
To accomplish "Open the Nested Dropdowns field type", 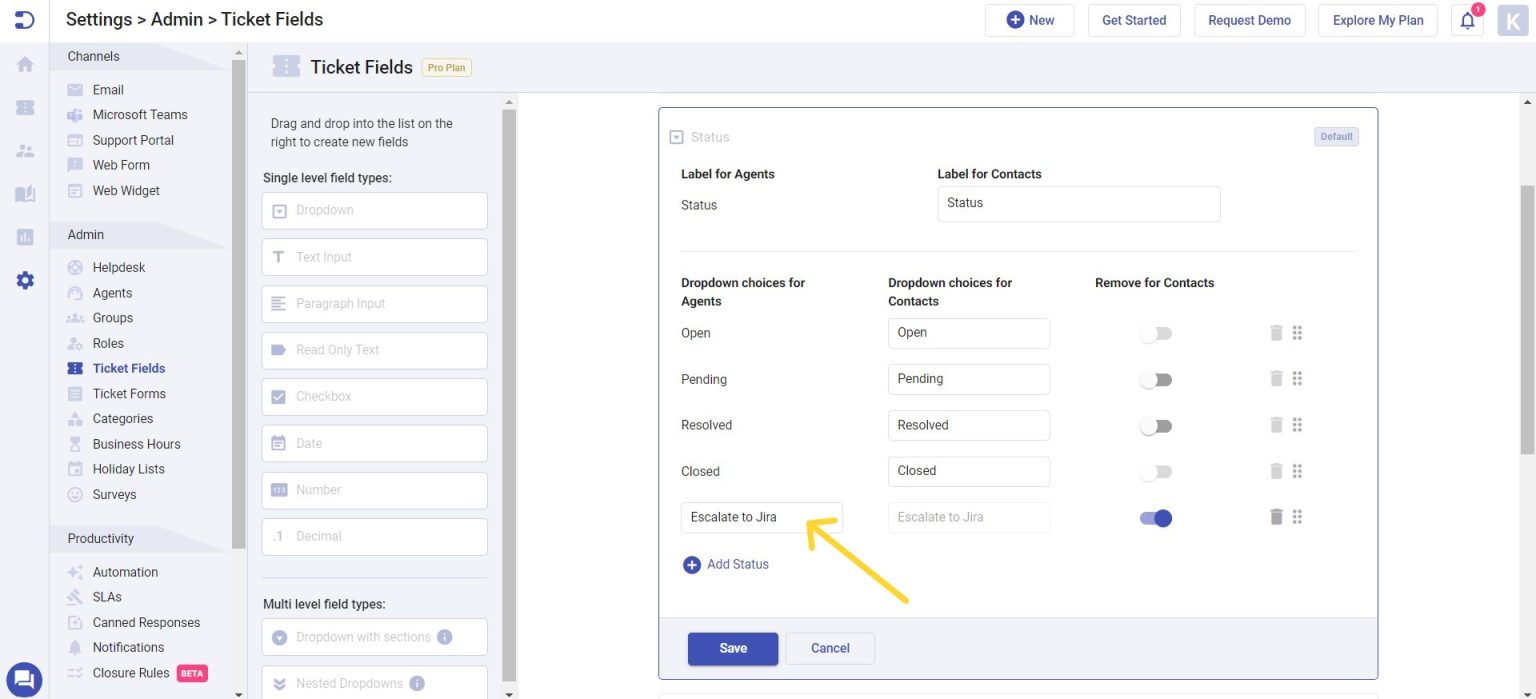I will coord(374,682).
